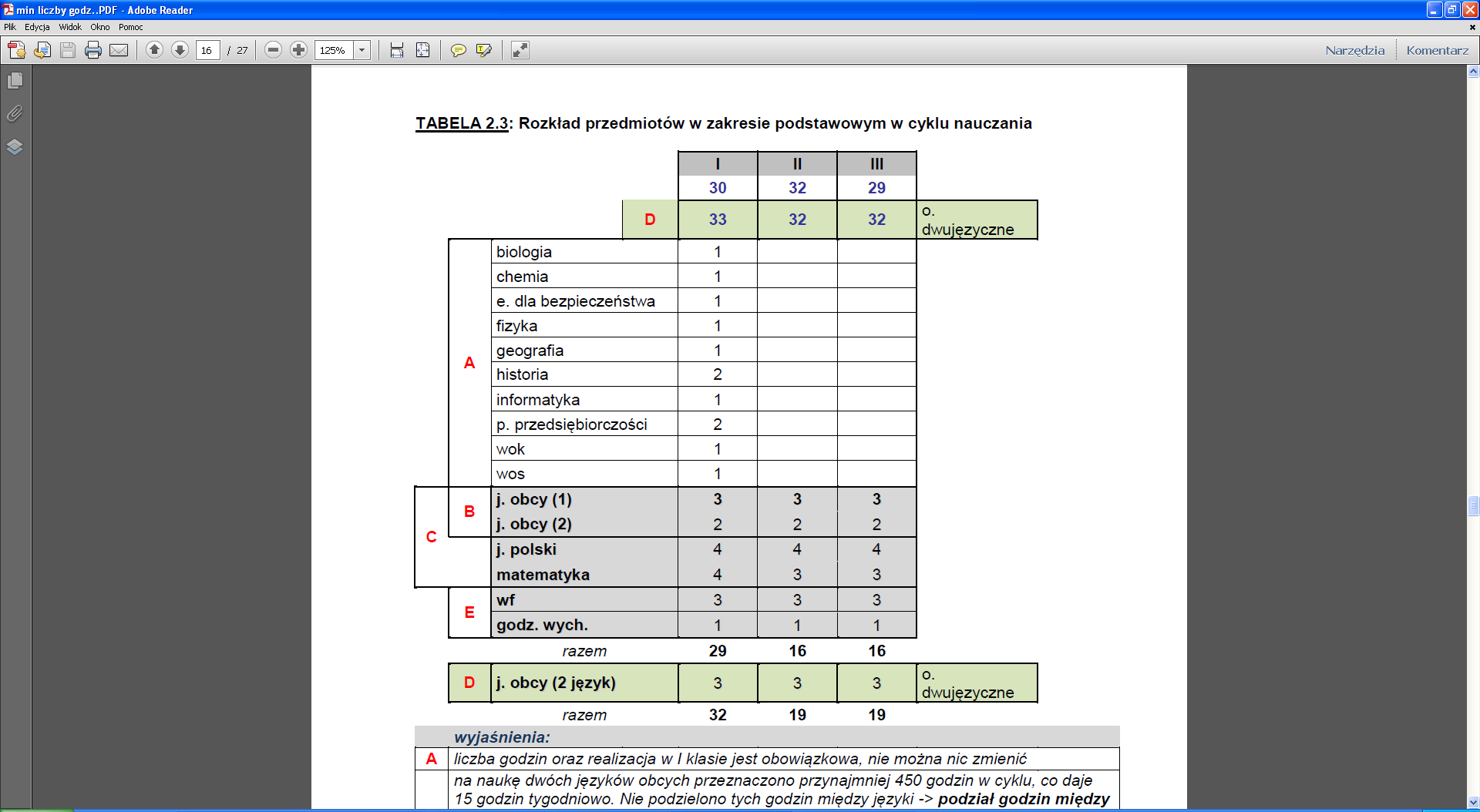Click 'j. obcy (2 język)' row label
Screen dimensions: 1480x812
click(556, 683)
